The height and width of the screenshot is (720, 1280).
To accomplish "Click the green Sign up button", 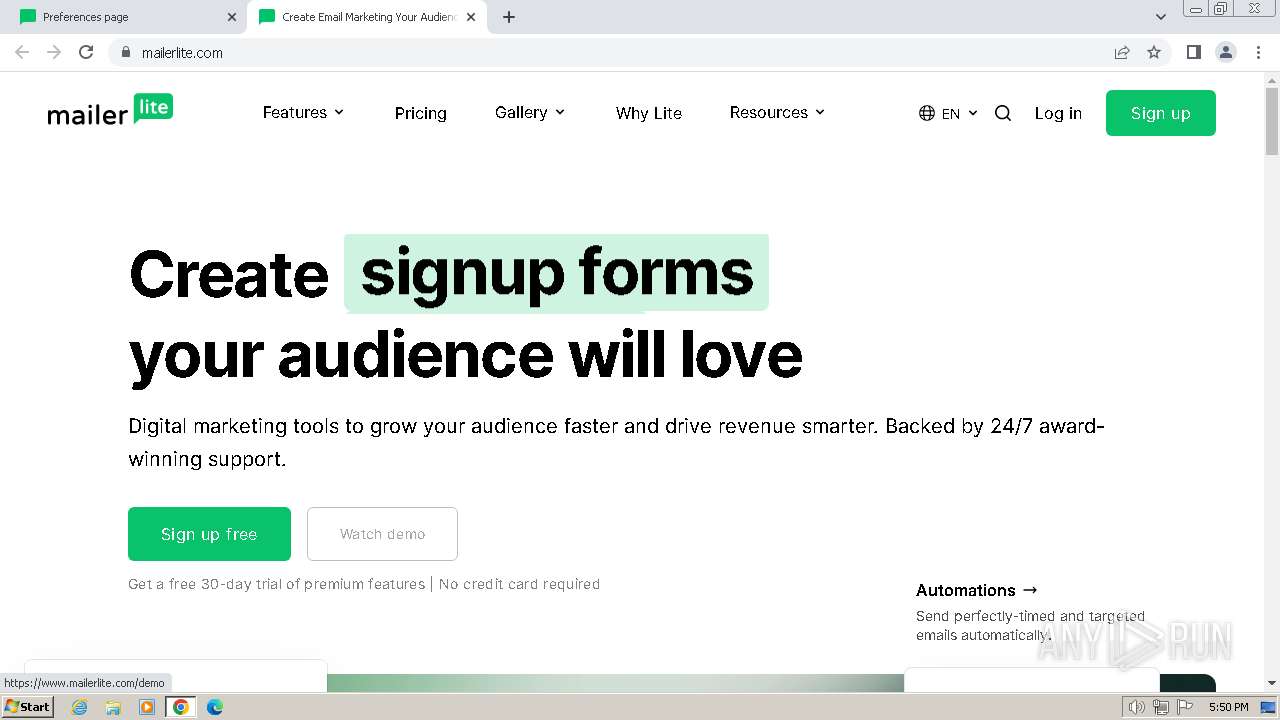I will (x=1161, y=113).
